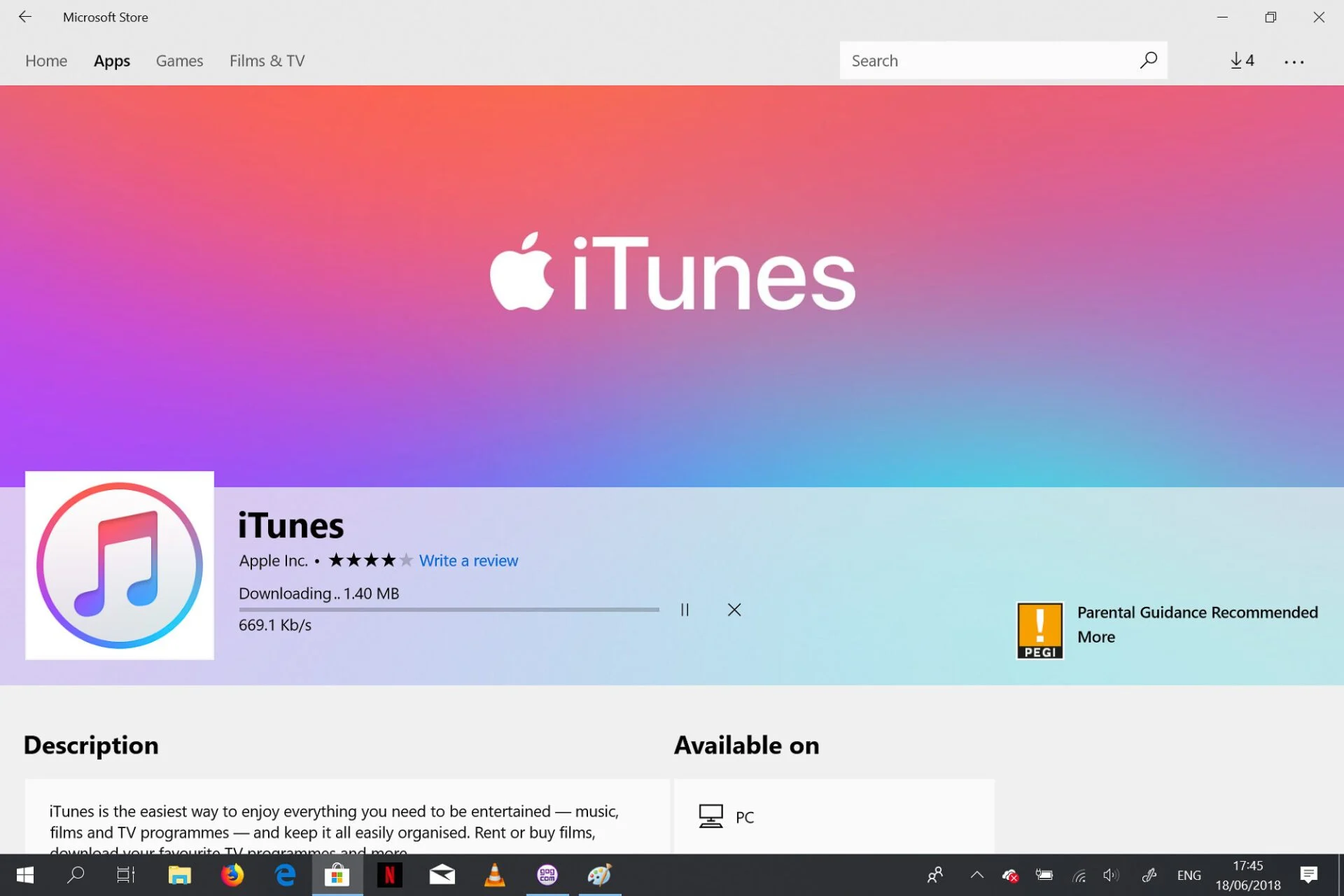
Task: Cancel the iTunes download
Action: [734, 610]
